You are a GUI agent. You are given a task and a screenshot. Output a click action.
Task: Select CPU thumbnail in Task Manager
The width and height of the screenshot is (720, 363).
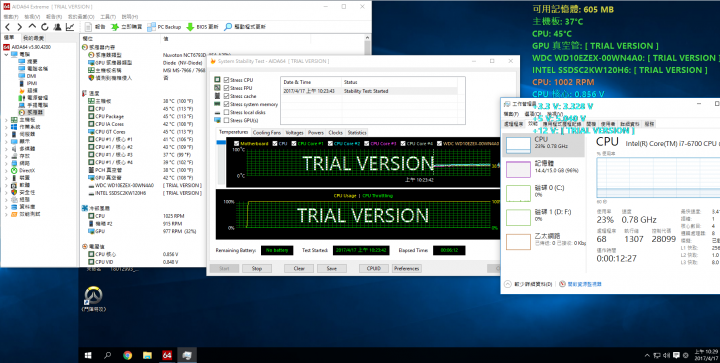[x=518, y=145]
